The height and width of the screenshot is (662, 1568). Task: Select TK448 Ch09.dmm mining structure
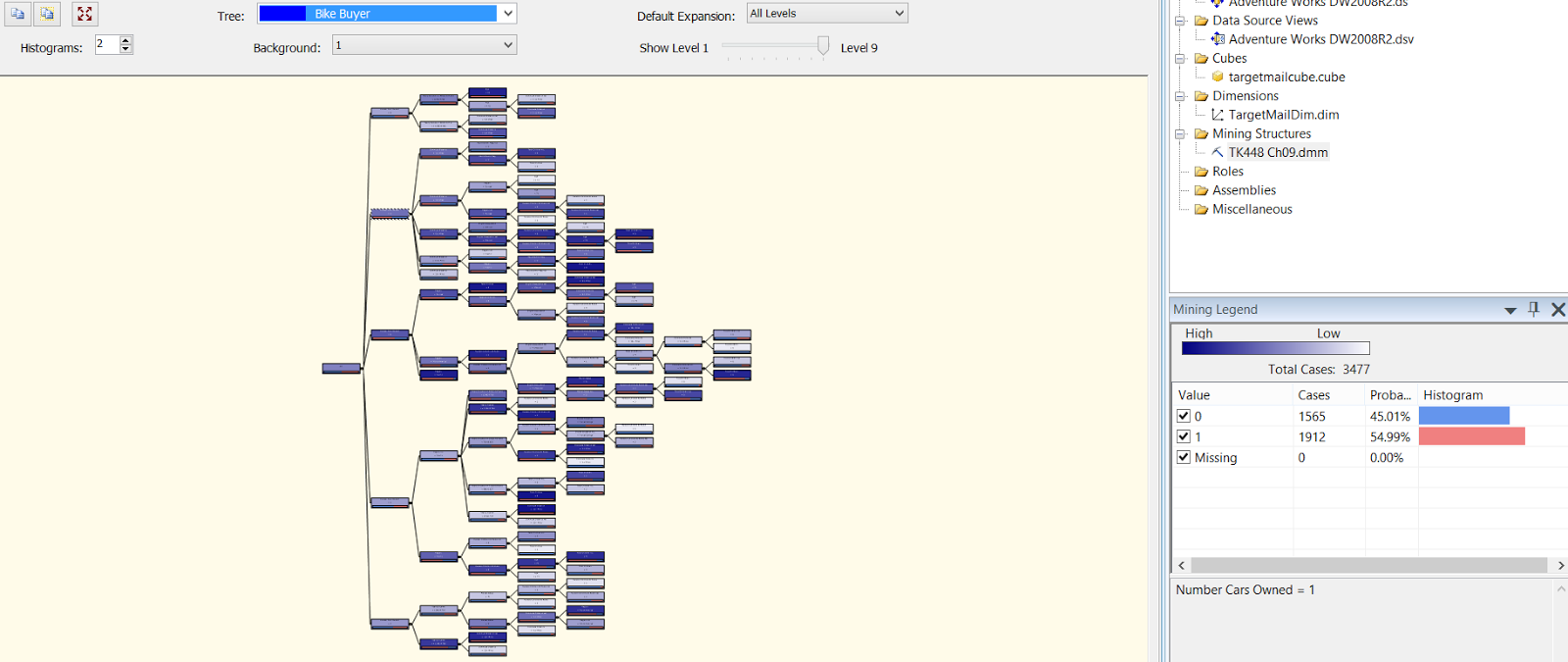point(1278,152)
